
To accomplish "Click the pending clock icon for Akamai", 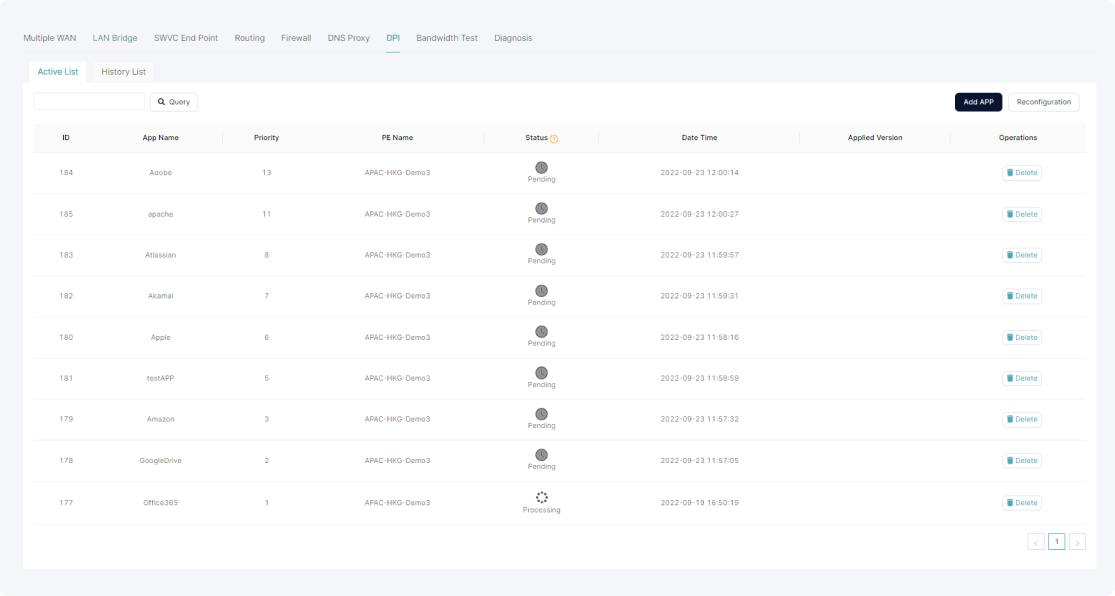I will pyautogui.click(x=541, y=291).
